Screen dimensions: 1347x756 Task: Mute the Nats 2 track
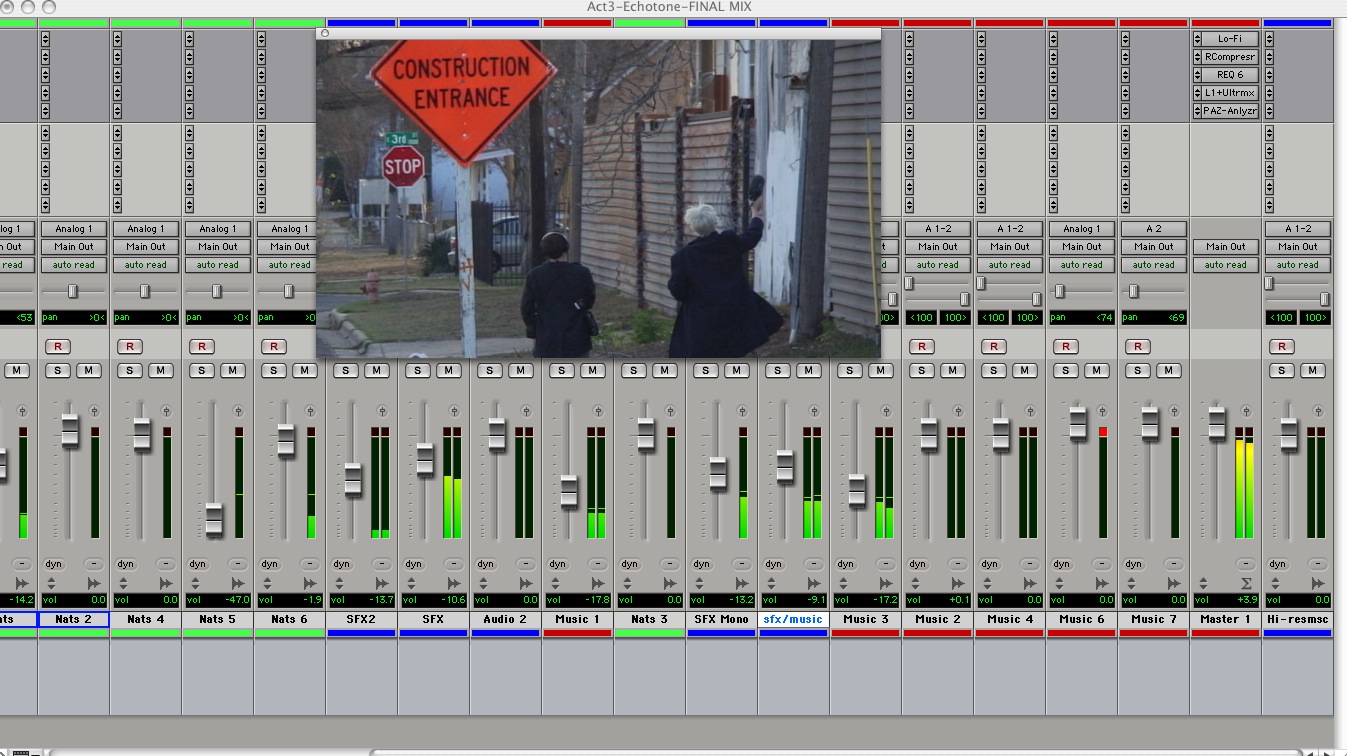click(x=89, y=371)
